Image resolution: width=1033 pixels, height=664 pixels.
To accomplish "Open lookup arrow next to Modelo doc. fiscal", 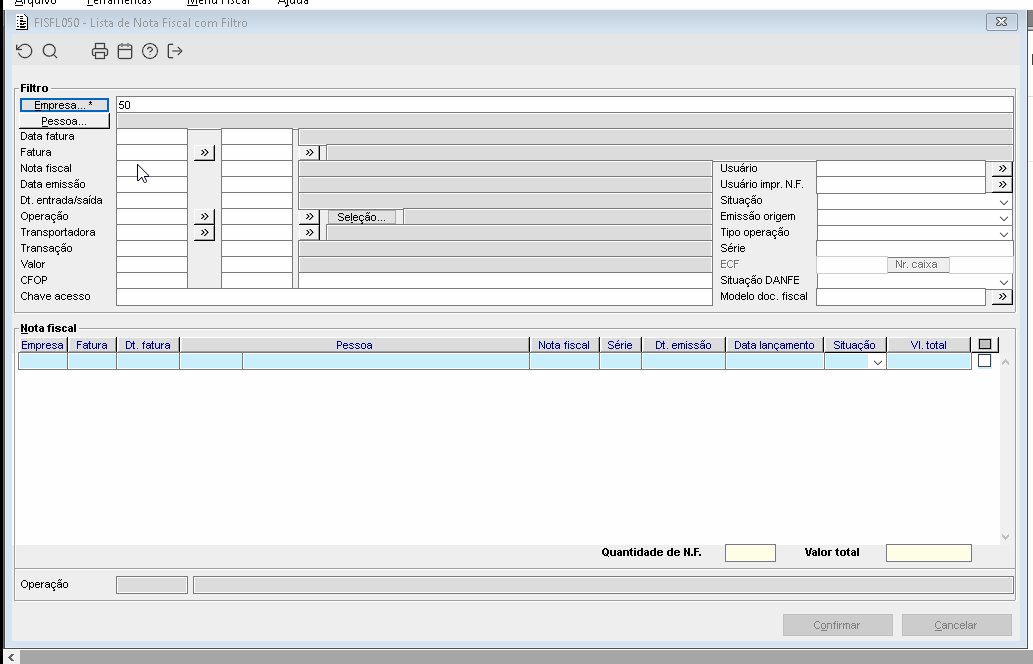I will pos(1002,297).
